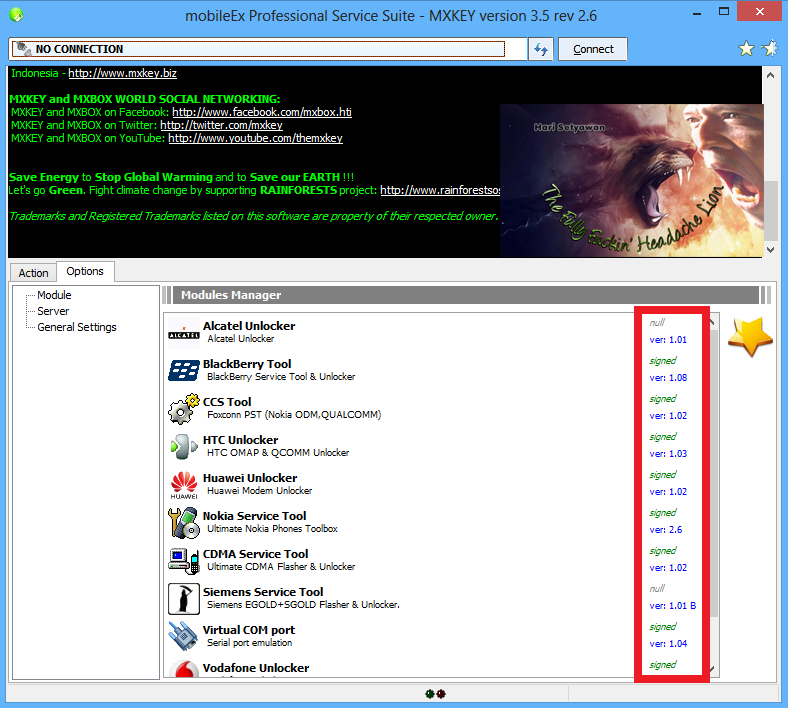Click the CDMA Service Tool icon
The height and width of the screenshot is (708, 788).
click(183, 561)
